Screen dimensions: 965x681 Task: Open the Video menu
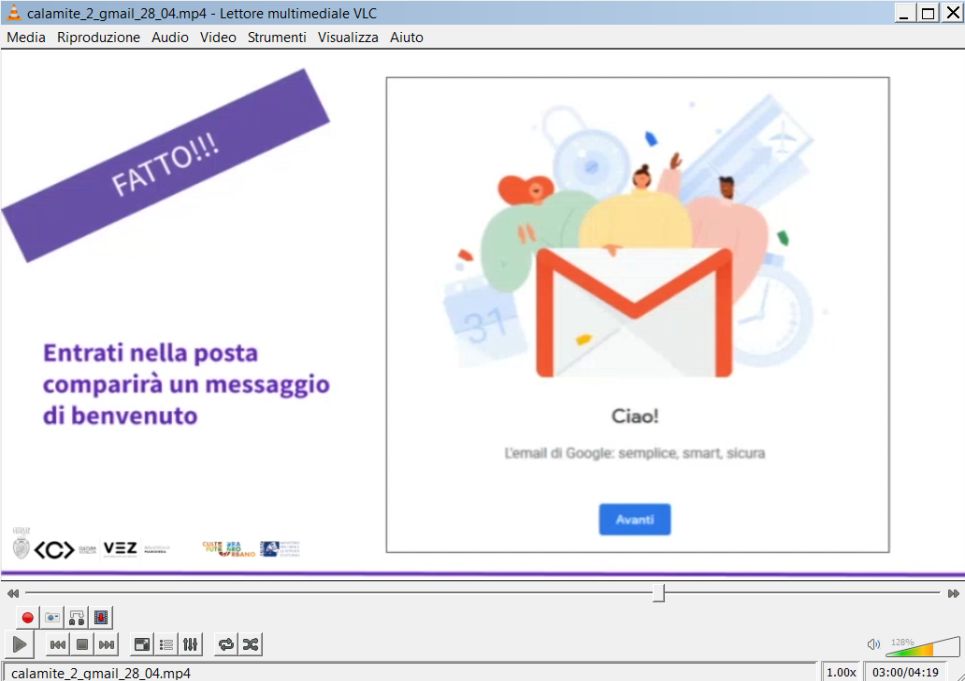[x=218, y=38]
